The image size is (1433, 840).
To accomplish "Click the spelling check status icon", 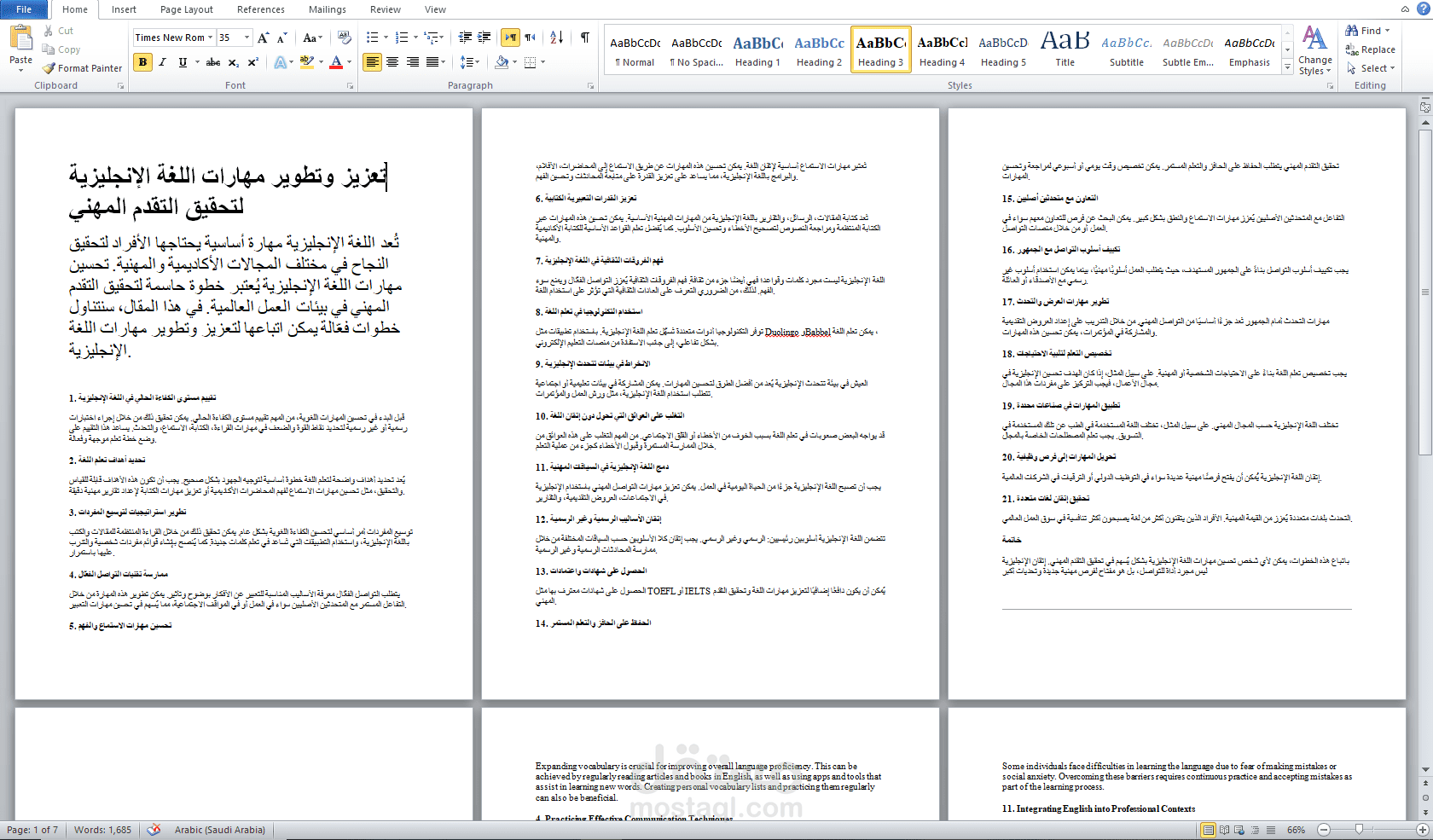I will (x=154, y=830).
